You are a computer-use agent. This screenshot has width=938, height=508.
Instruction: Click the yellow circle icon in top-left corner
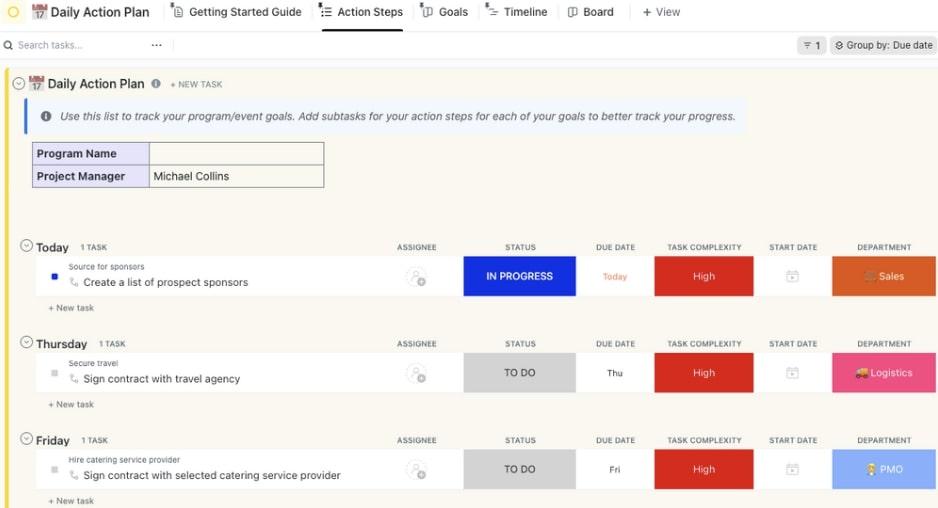[13, 12]
